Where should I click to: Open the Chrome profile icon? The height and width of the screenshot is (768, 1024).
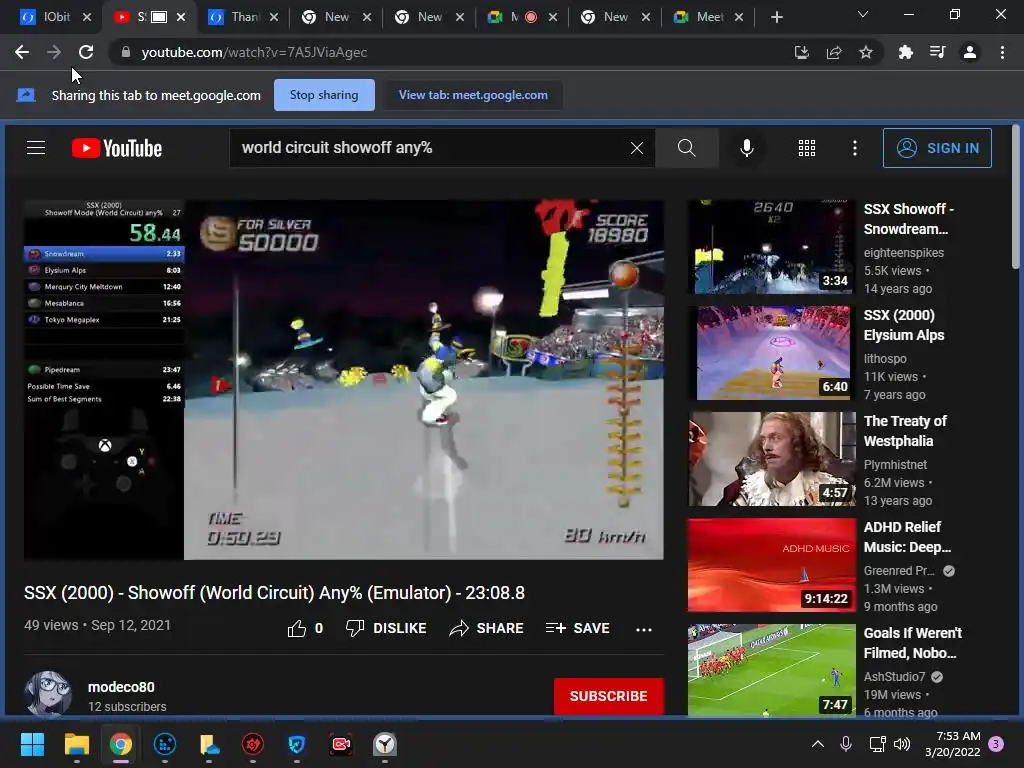click(970, 52)
